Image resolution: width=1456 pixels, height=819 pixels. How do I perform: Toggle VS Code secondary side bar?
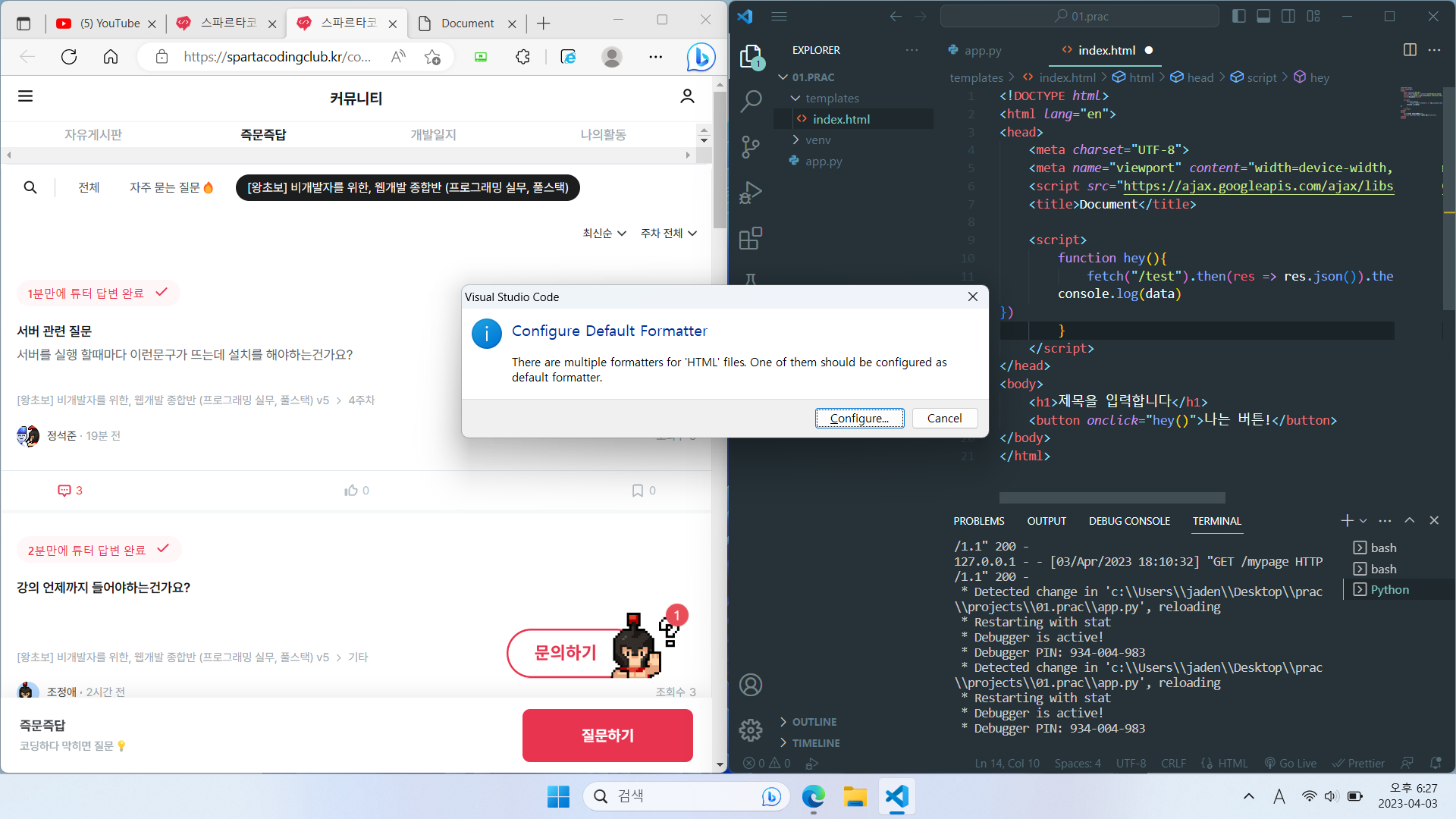click(x=1288, y=16)
